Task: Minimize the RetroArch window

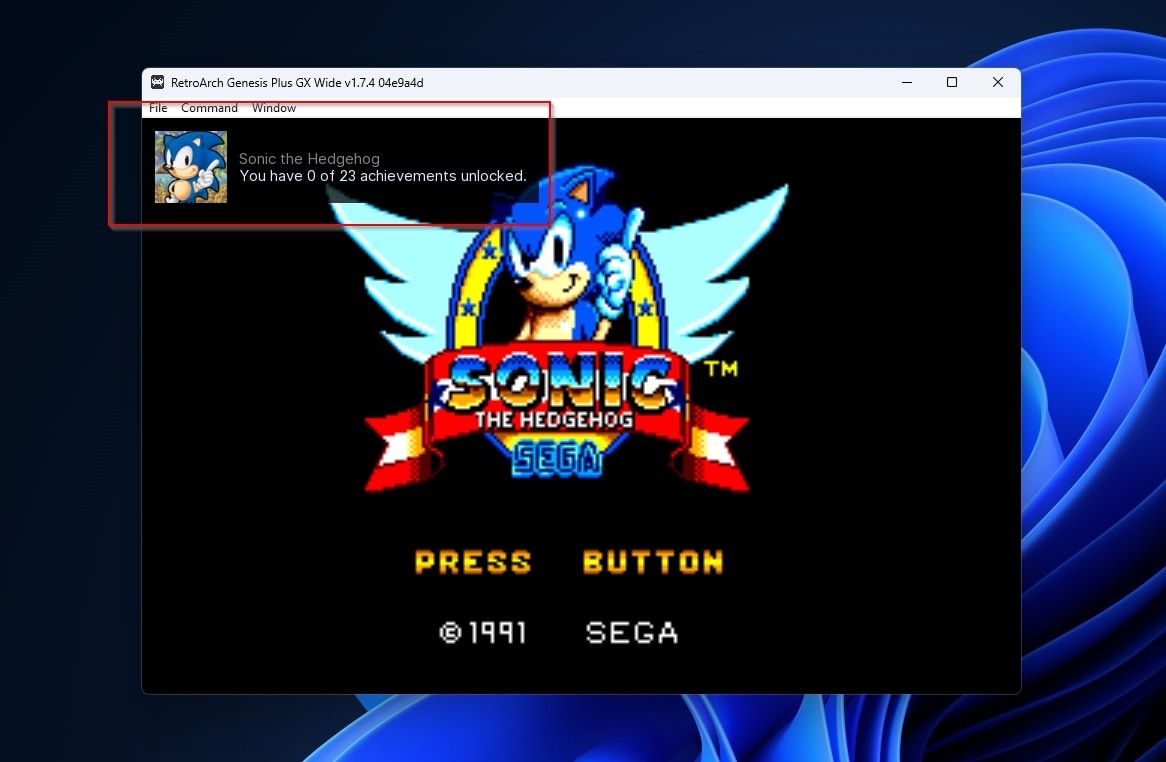Action: [x=906, y=82]
